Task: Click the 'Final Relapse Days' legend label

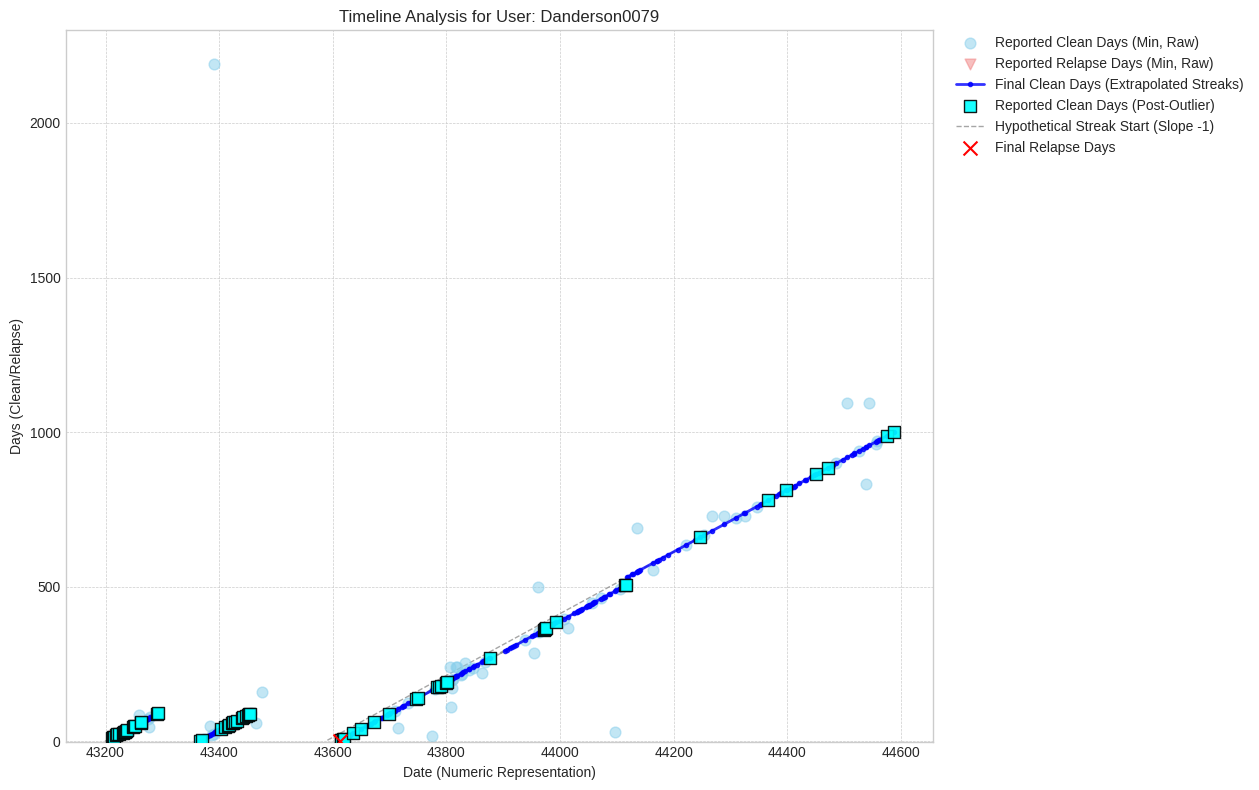Action: [1055, 147]
